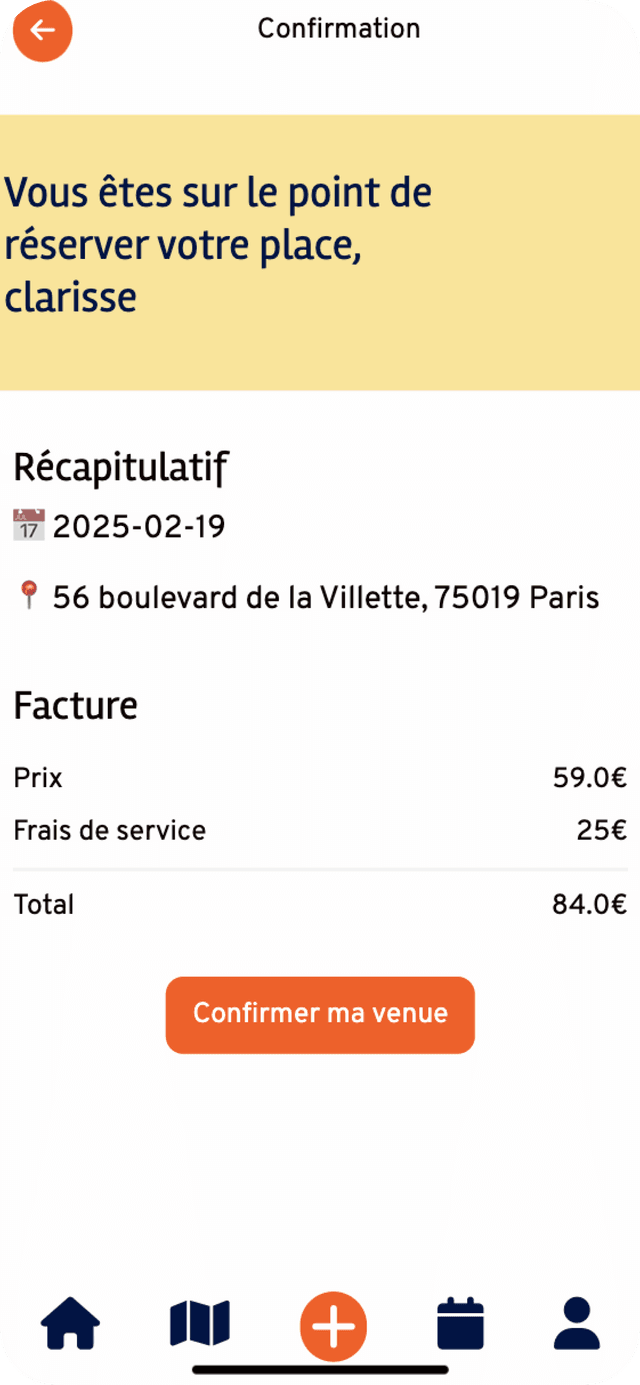Tap the orange plus create button

click(x=334, y=1326)
